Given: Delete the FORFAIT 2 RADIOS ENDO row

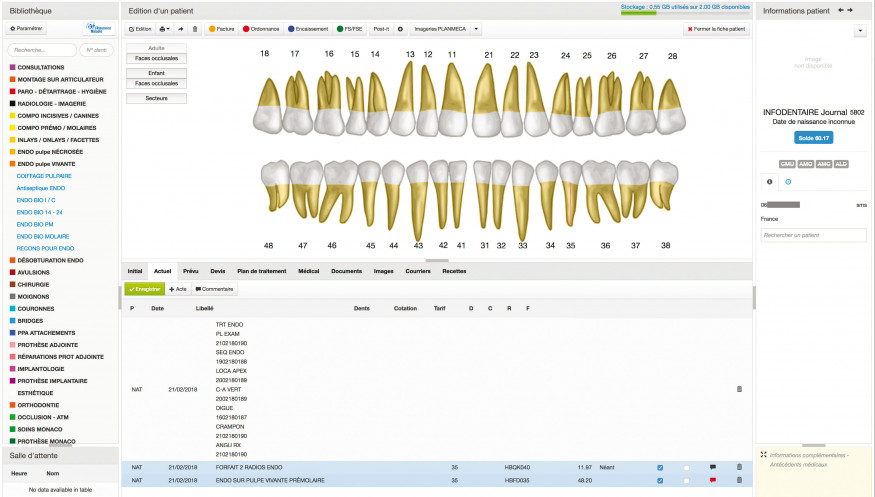Looking at the screenshot, I should [739, 467].
